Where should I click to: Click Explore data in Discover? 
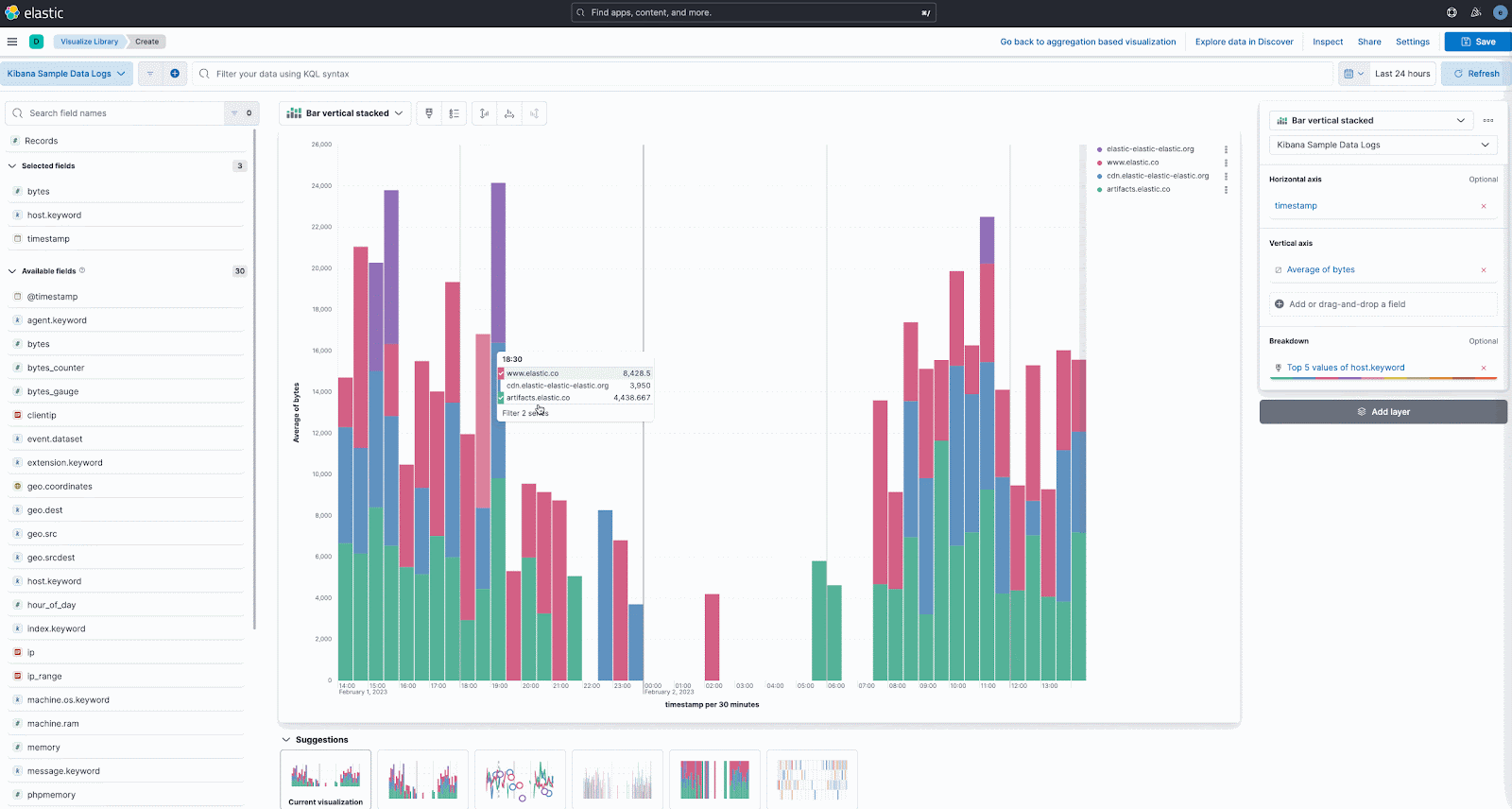[1244, 42]
